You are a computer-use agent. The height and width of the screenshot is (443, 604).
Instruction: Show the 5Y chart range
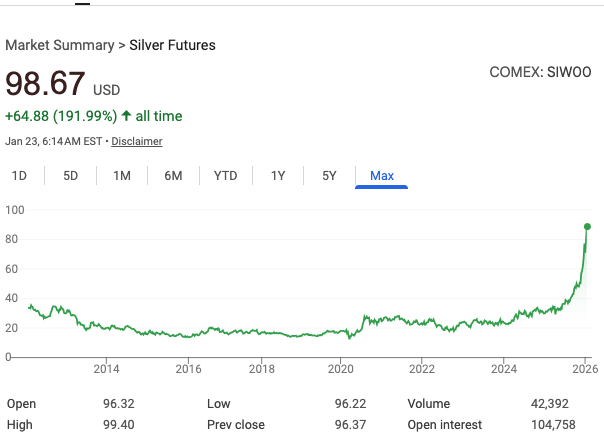pyautogui.click(x=329, y=176)
